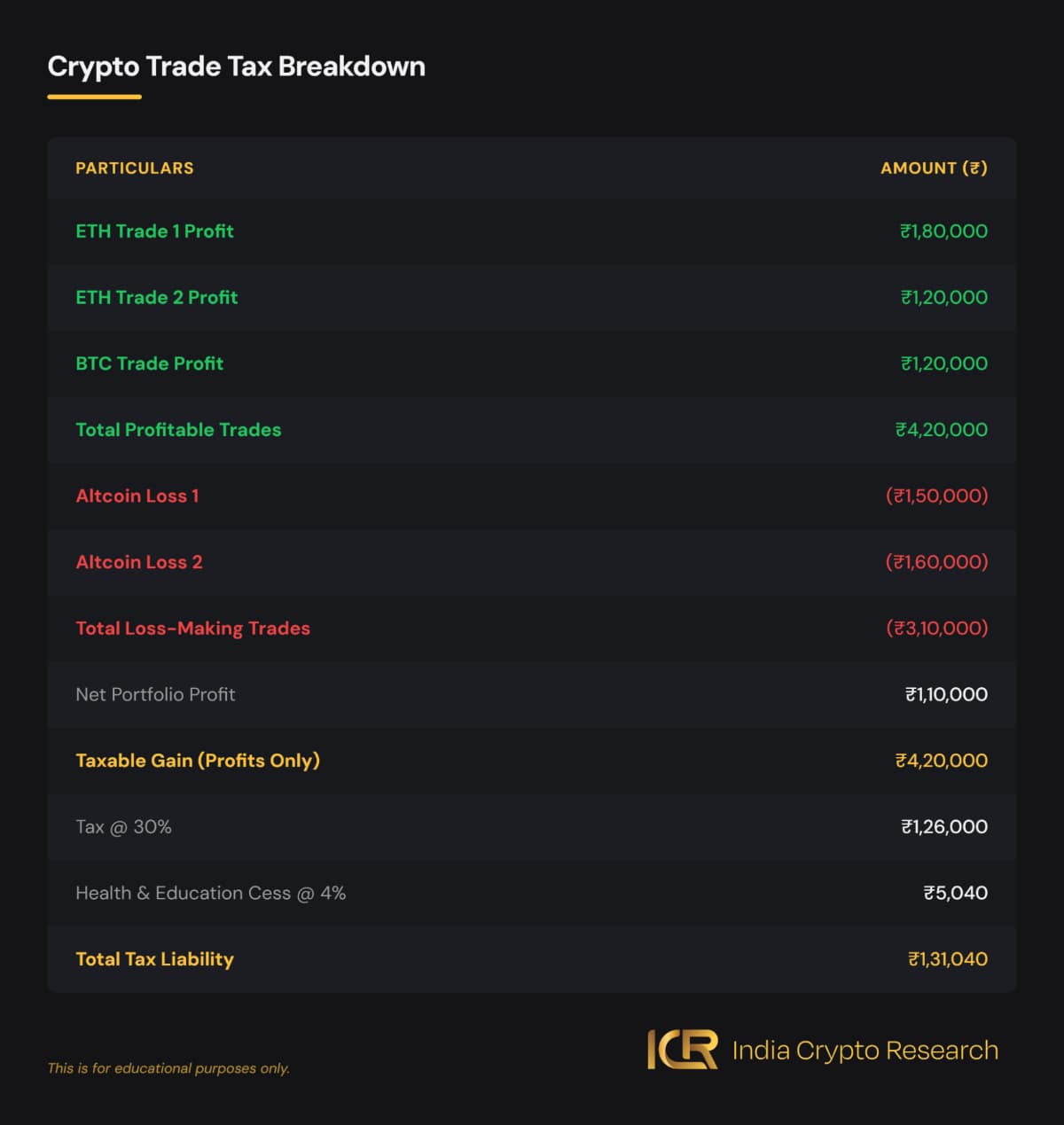
Task: Click the (₹1,60,000) loss amount
Action: point(936,562)
